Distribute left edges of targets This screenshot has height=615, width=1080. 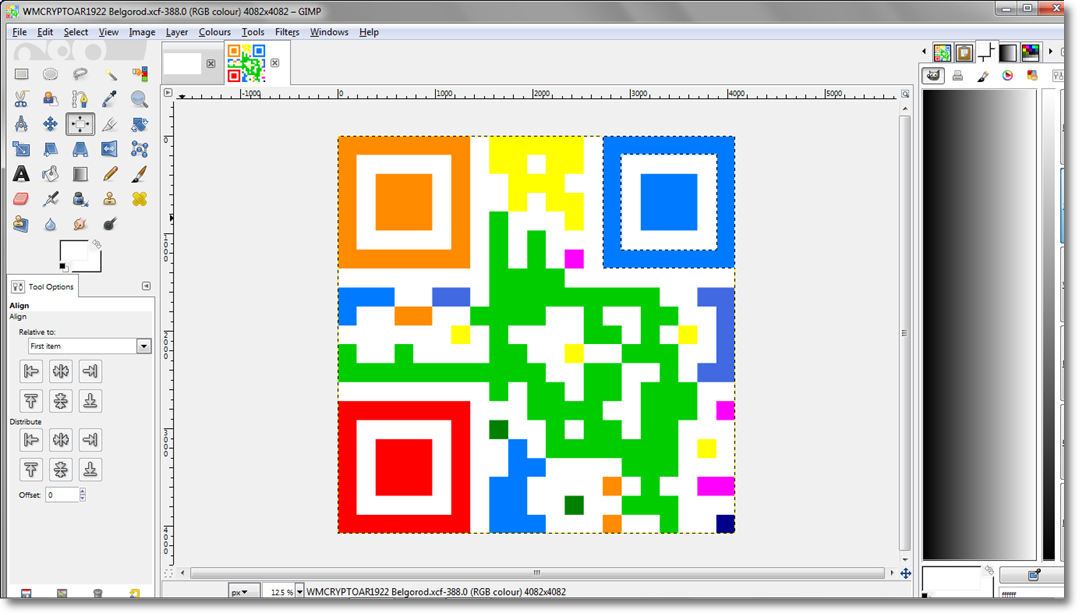[31, 439]
